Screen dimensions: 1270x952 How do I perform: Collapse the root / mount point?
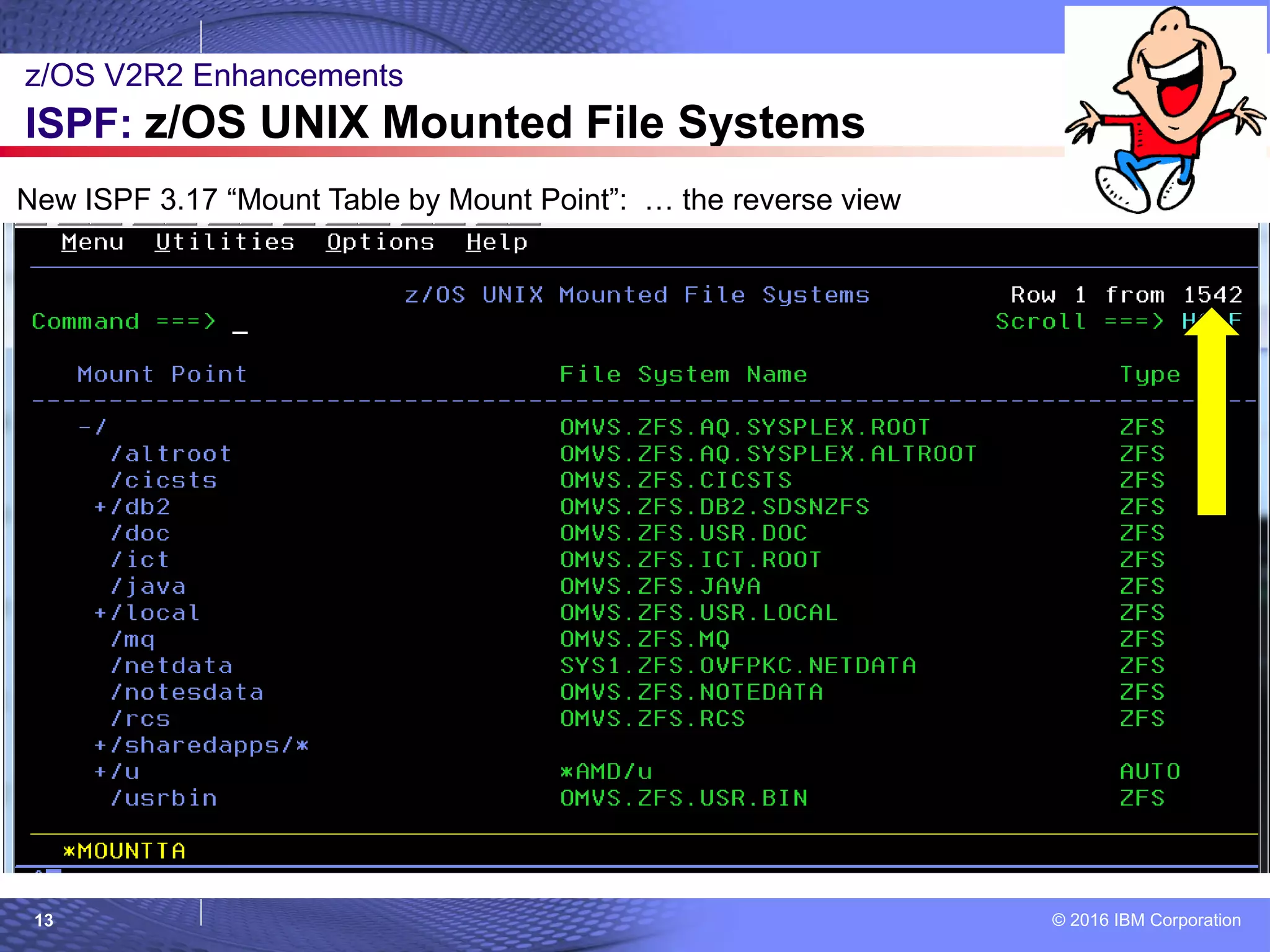click(85, 427)
